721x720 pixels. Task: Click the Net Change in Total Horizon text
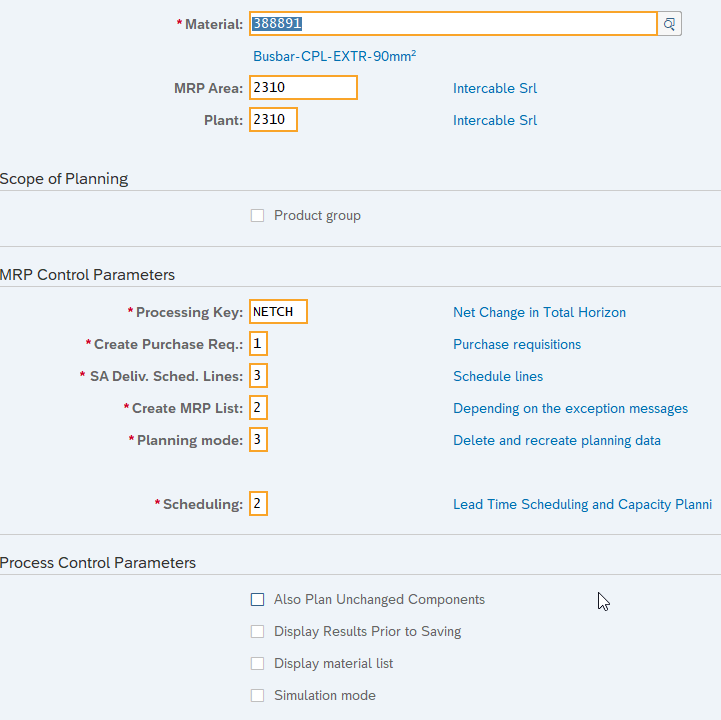(x=539, y=312)
